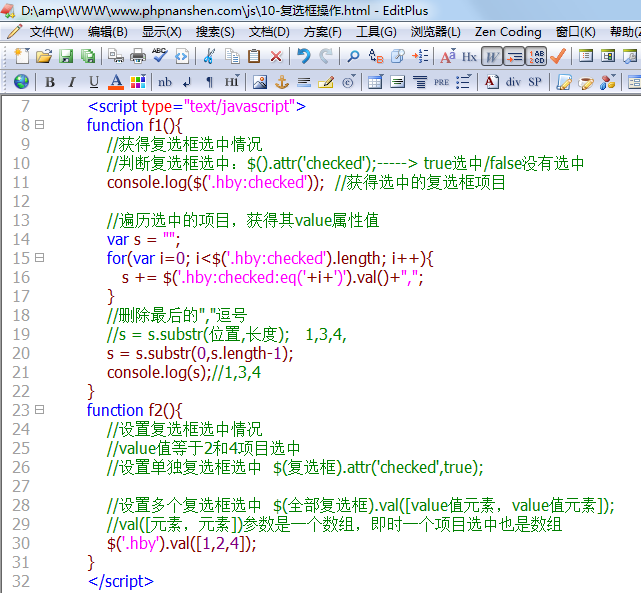The image size is (641, 593).
Task: Click the Paste clipboard icon
Action: 254,56
